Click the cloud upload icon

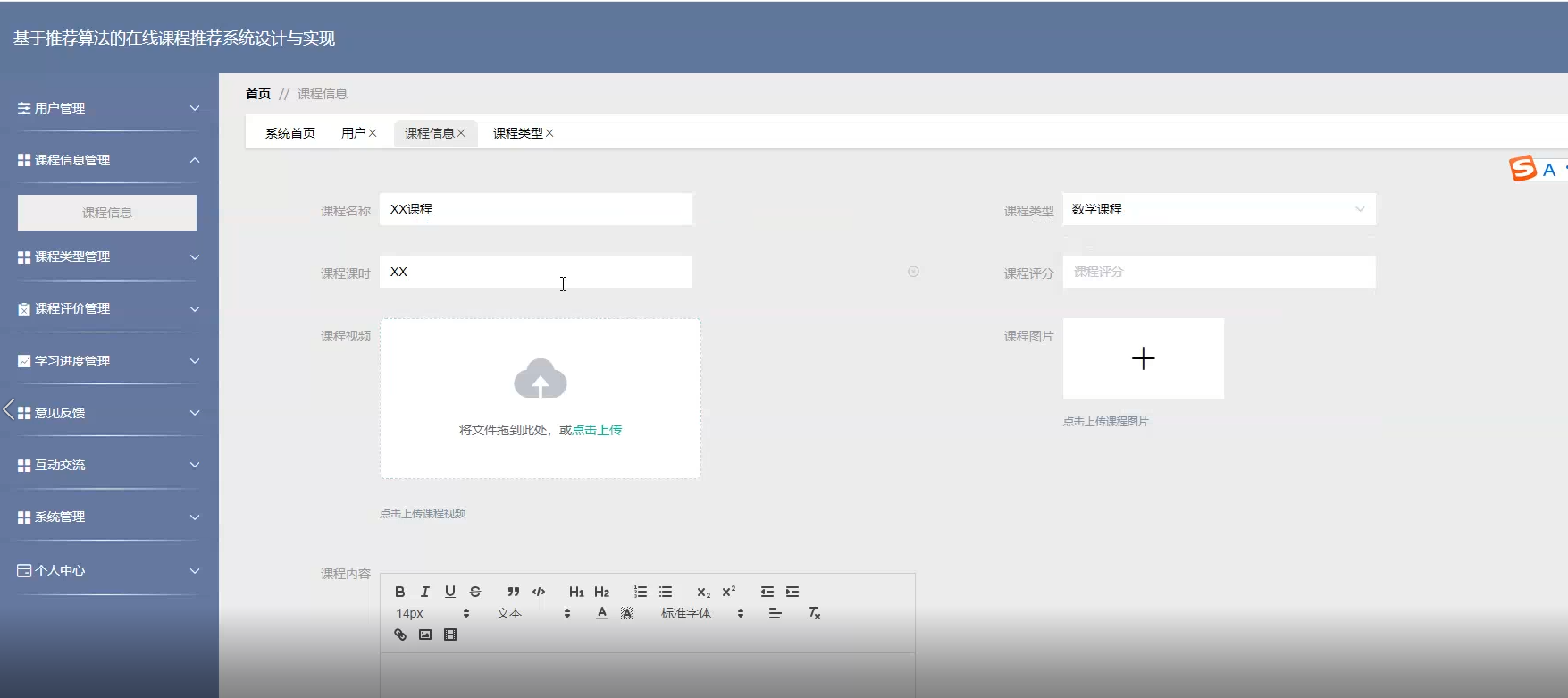(x=541, y=379)
